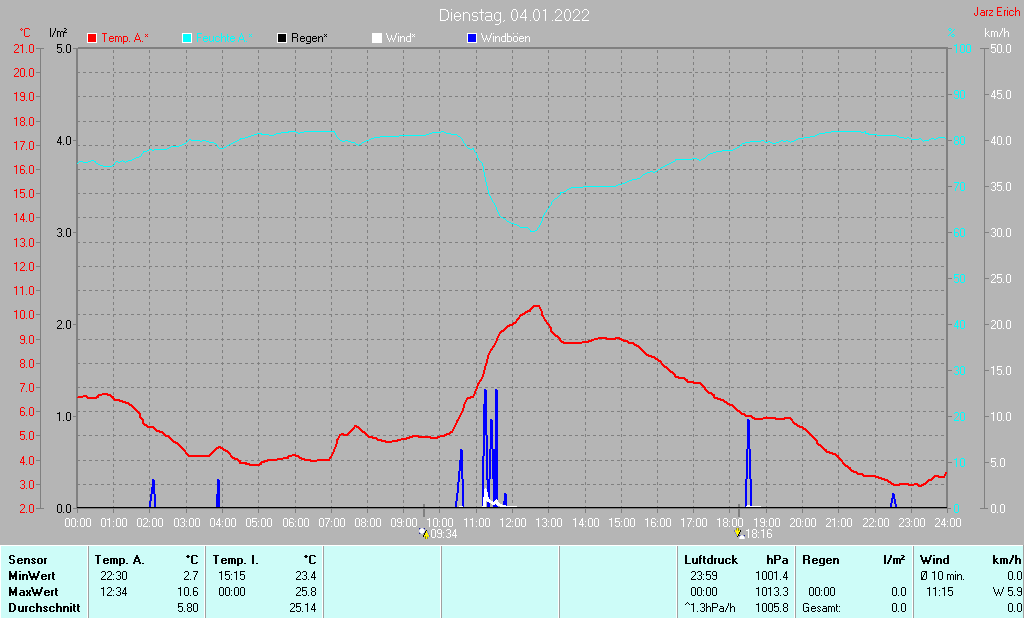Click the black Regen legend swatch
This screenshot has width=1024, height=618.
282,39
